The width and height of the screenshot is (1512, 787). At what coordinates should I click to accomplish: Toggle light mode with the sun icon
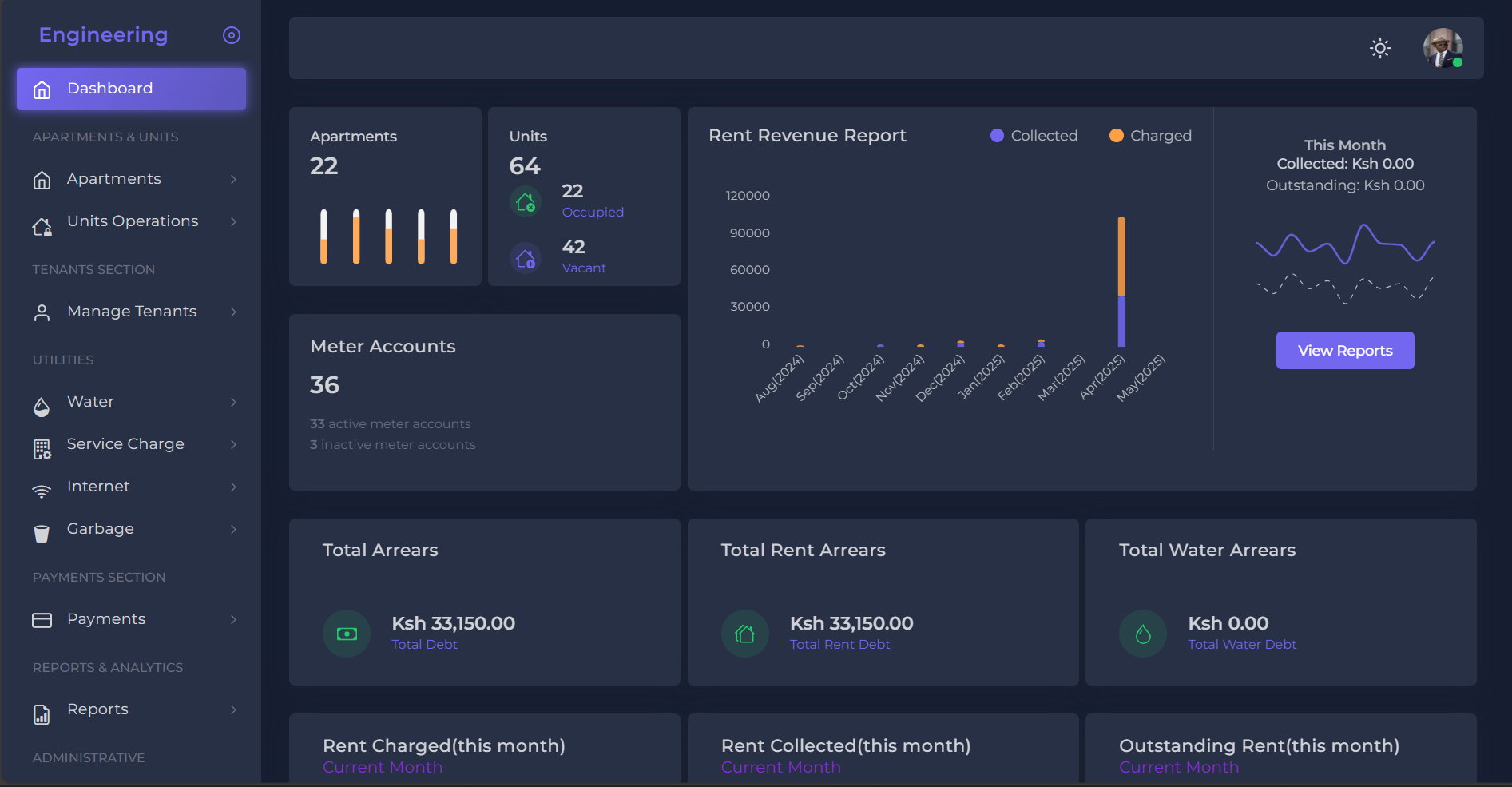pos(1379,49)
